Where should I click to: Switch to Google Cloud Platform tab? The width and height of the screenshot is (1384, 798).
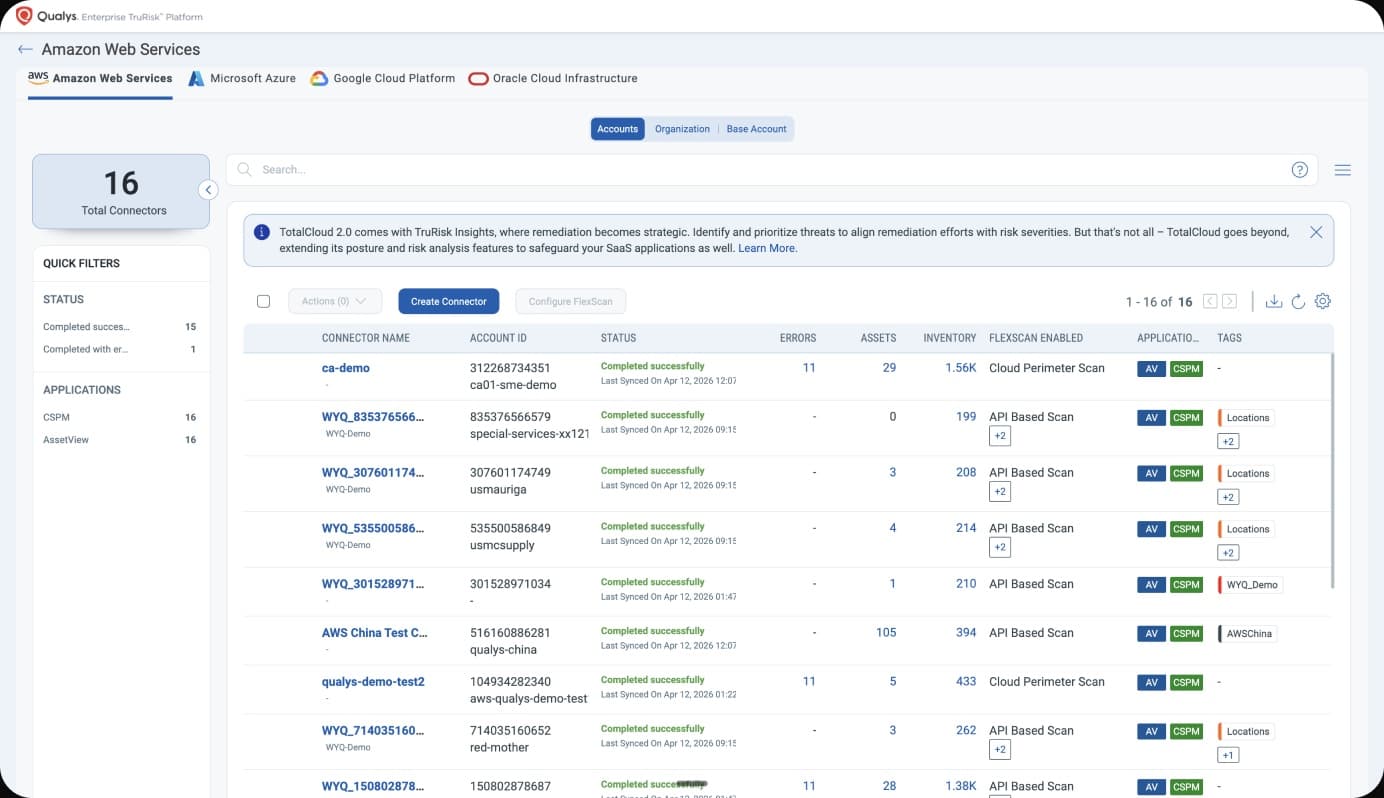383,78
